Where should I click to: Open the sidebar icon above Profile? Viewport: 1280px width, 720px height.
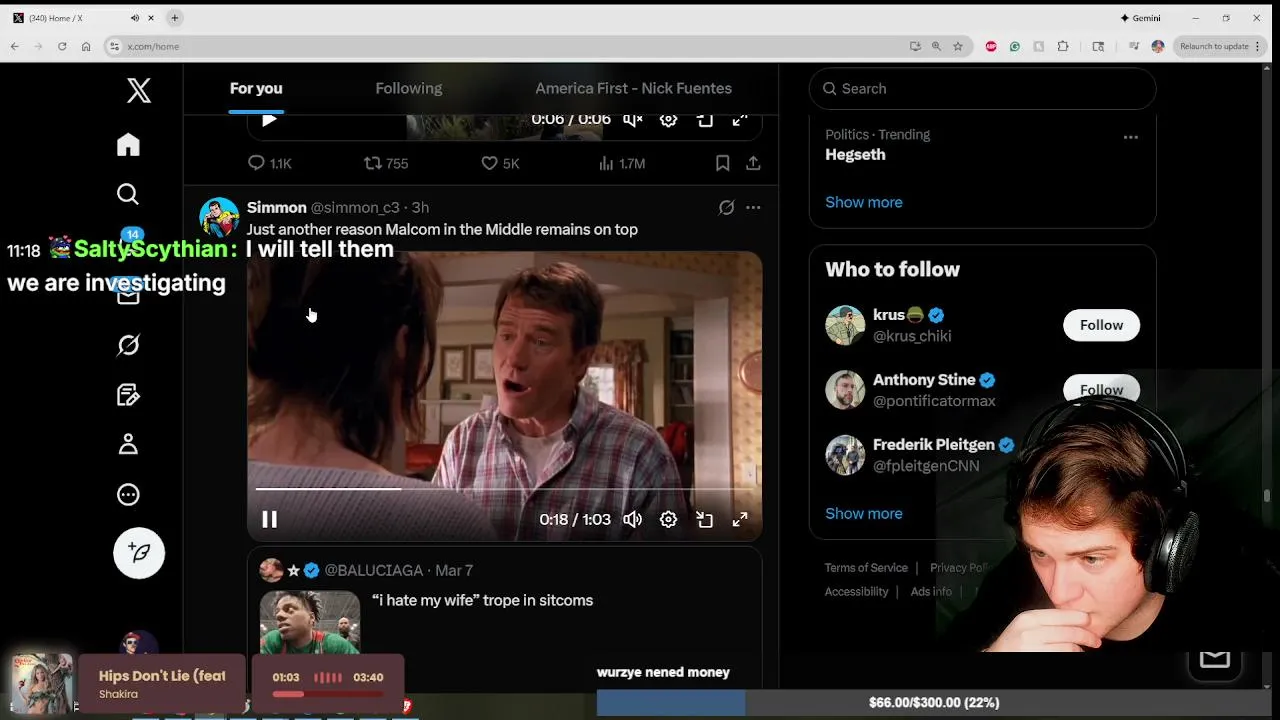(x=128, y=395)
